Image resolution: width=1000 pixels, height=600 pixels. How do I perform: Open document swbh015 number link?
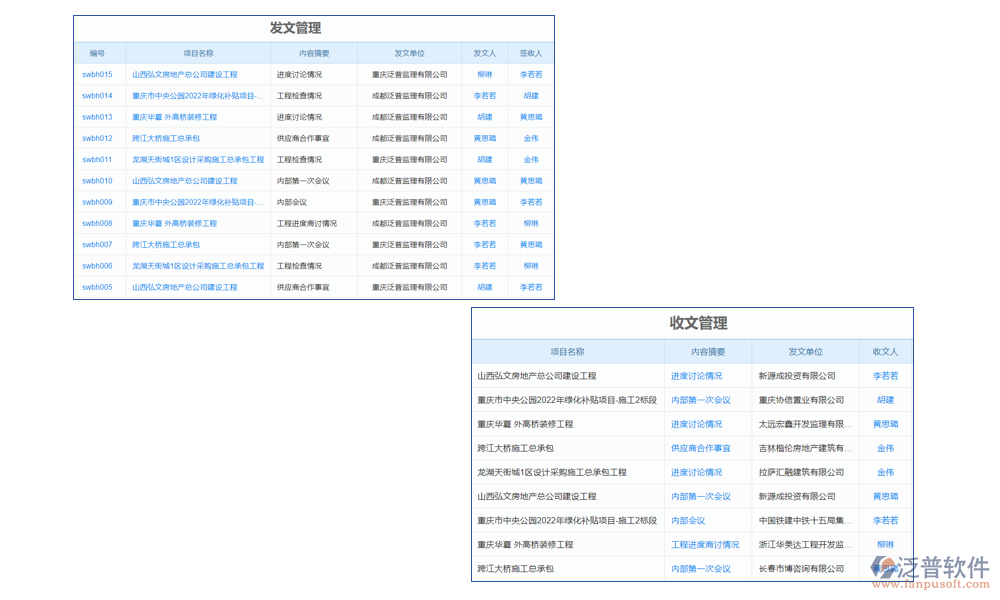point(99,74)
